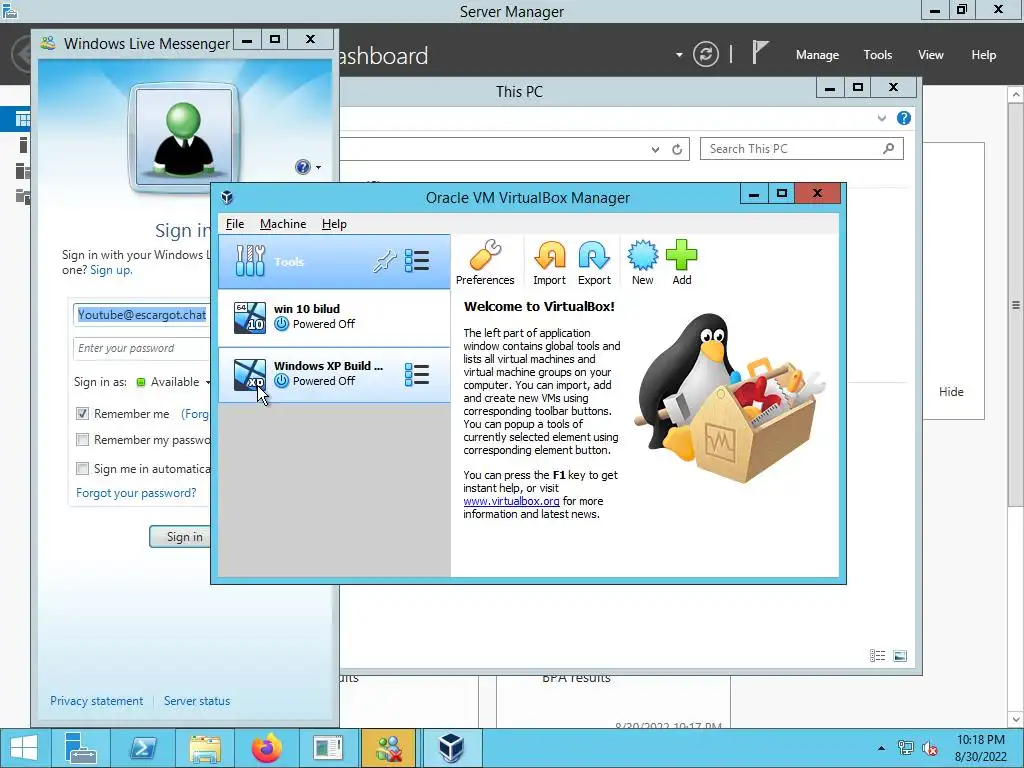Click the Messenger help icon
This screenshot has width=1024, height=768.
[302, 167]
